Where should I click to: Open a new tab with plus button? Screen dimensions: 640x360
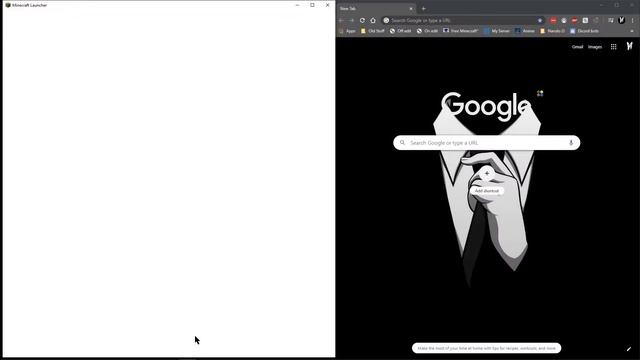click(423, 9)
